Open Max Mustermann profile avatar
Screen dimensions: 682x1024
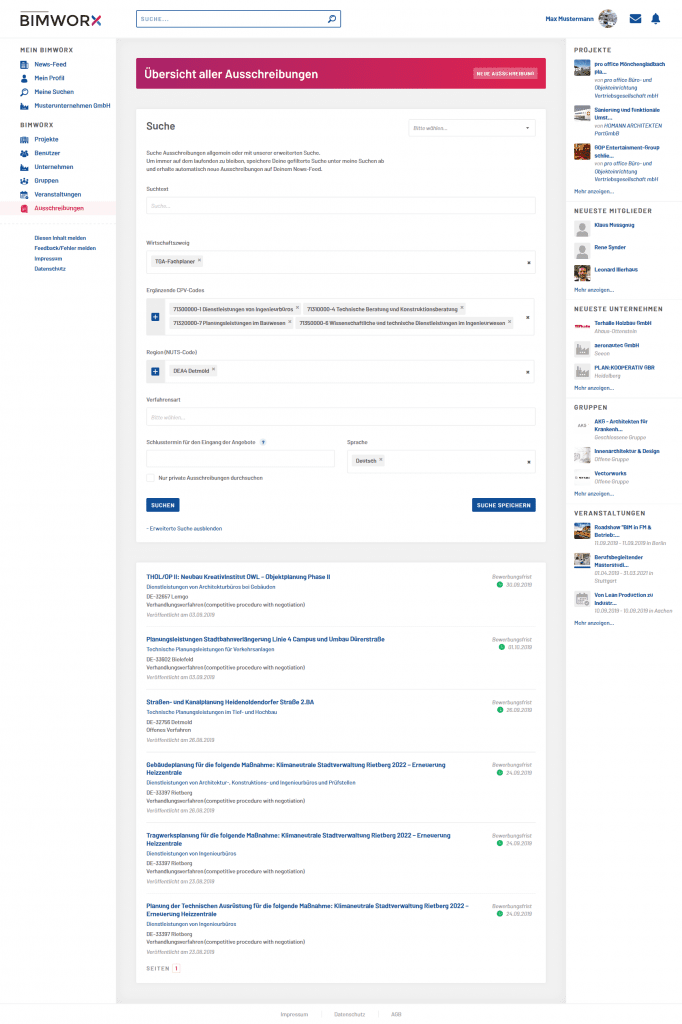point(607,19)
